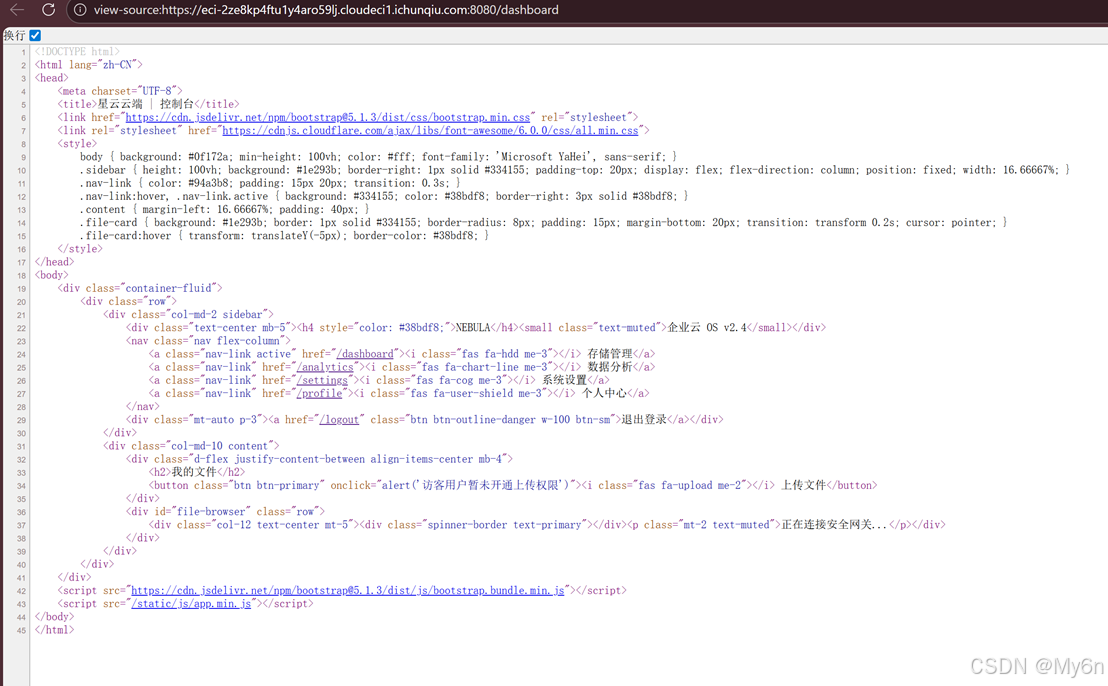This screenshot has width=1108, height=686.
Task: Click the spinner-border text-primary class text
Action: click(505, 525)
